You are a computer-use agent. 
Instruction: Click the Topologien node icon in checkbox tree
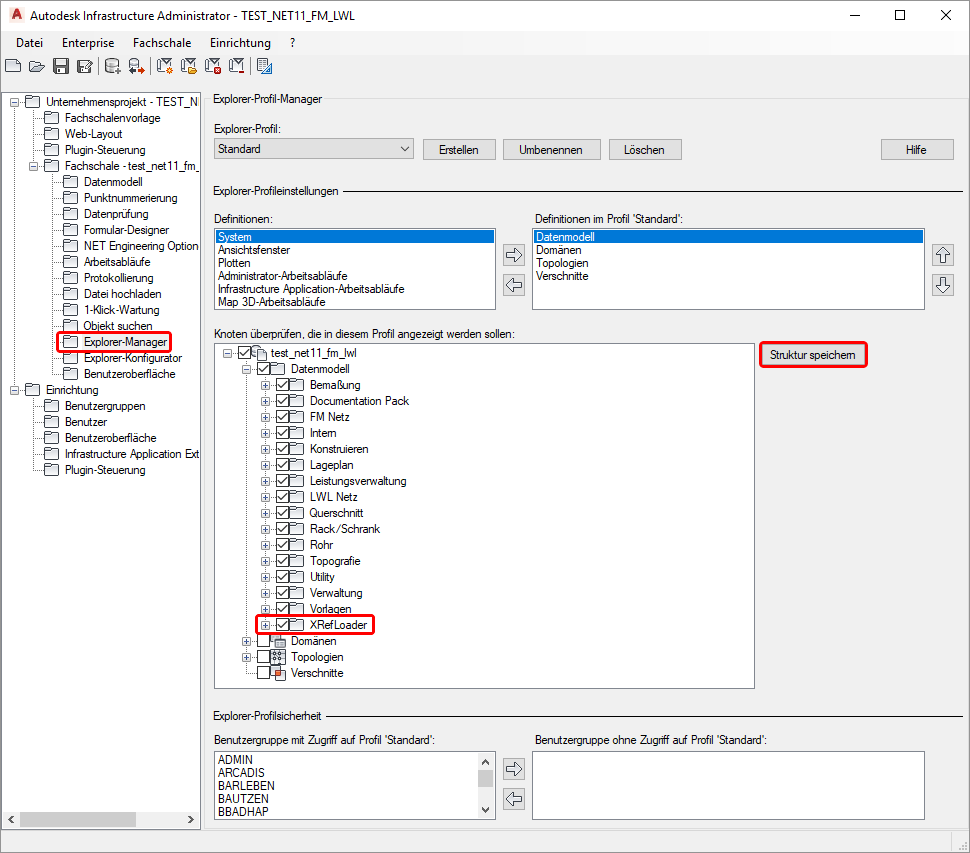tap(278, 657)
